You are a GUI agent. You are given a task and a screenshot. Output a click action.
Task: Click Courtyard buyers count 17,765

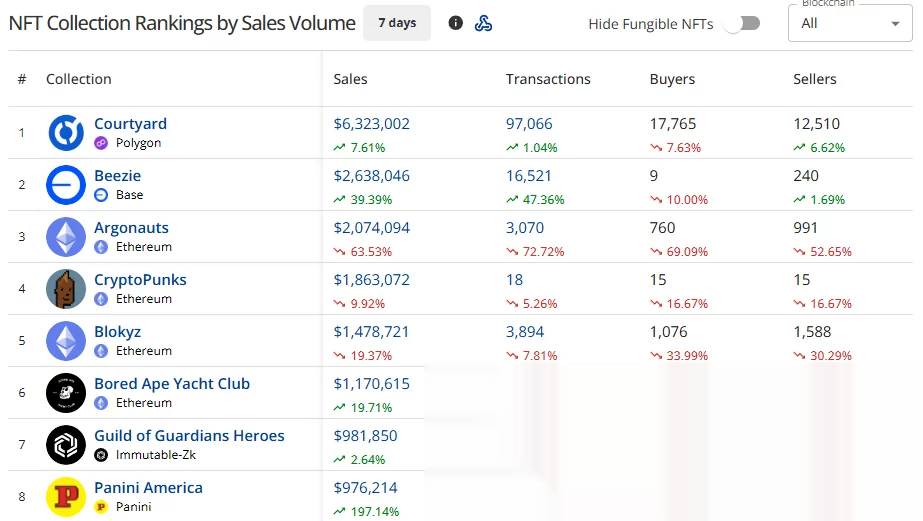(x=673, y=124)
